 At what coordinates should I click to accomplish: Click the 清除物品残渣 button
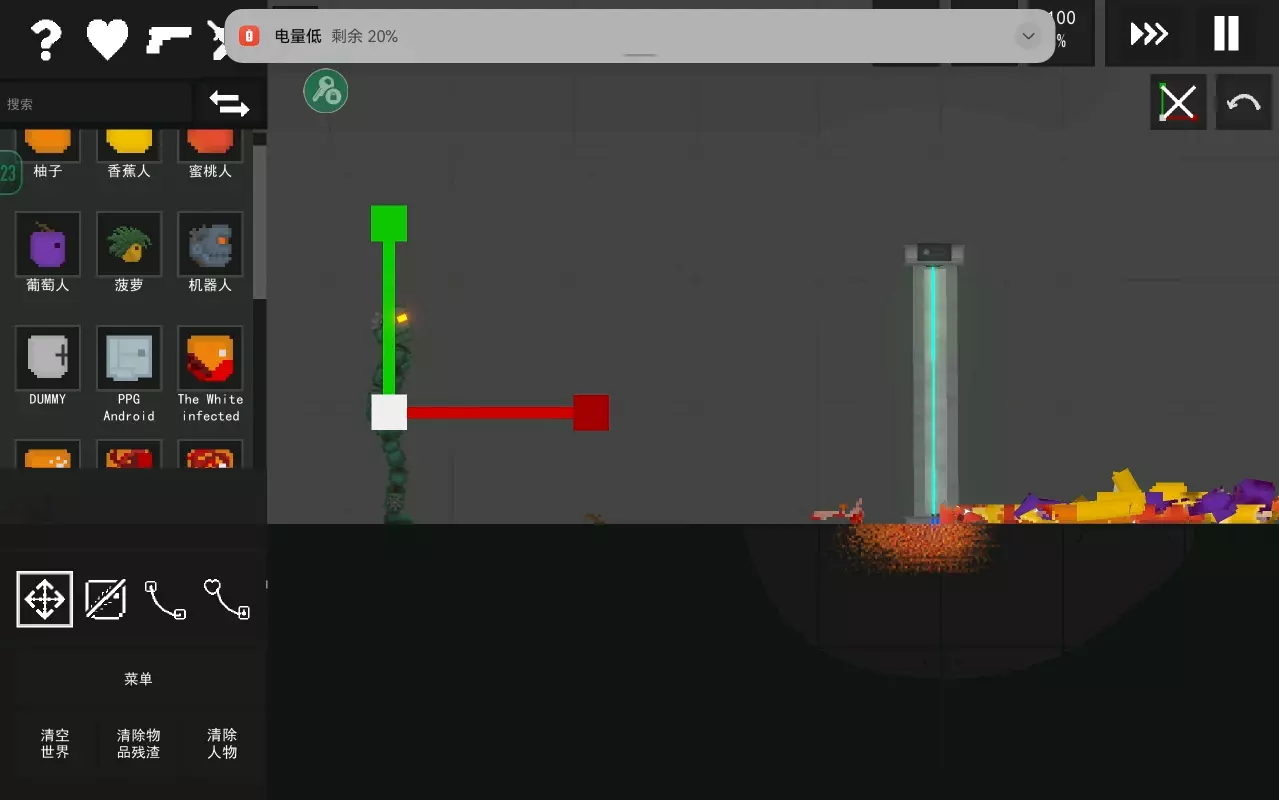(139, 743)
